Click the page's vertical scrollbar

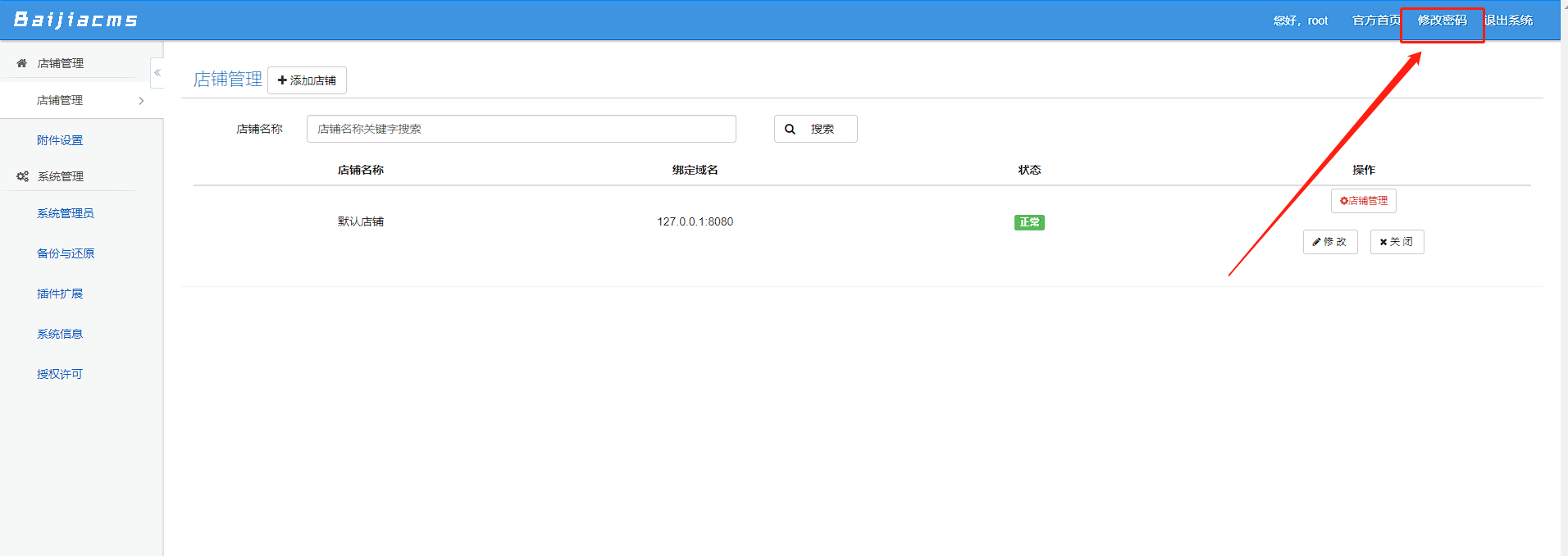click(1564, 278)
